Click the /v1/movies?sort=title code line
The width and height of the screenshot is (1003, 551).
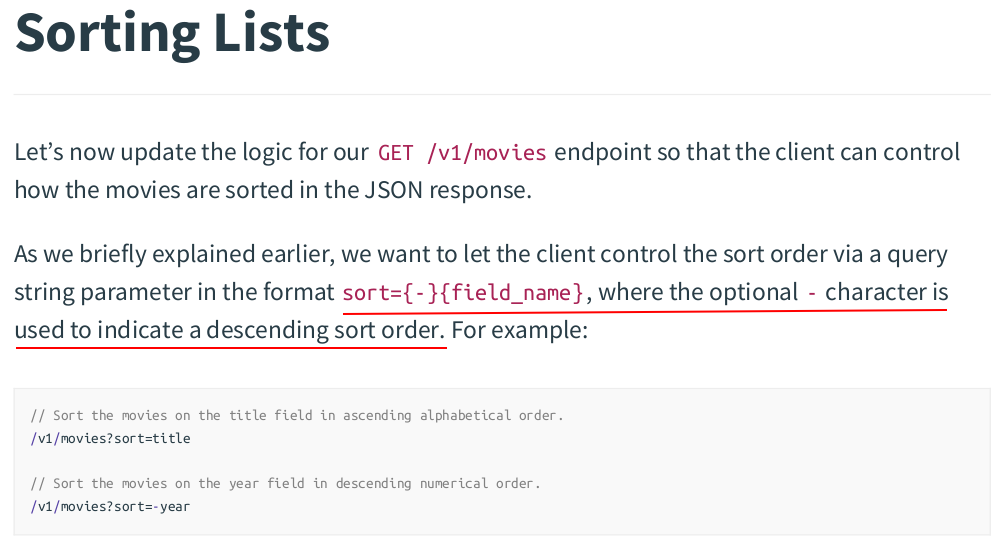pyautogui.click(x=110, y=438)
